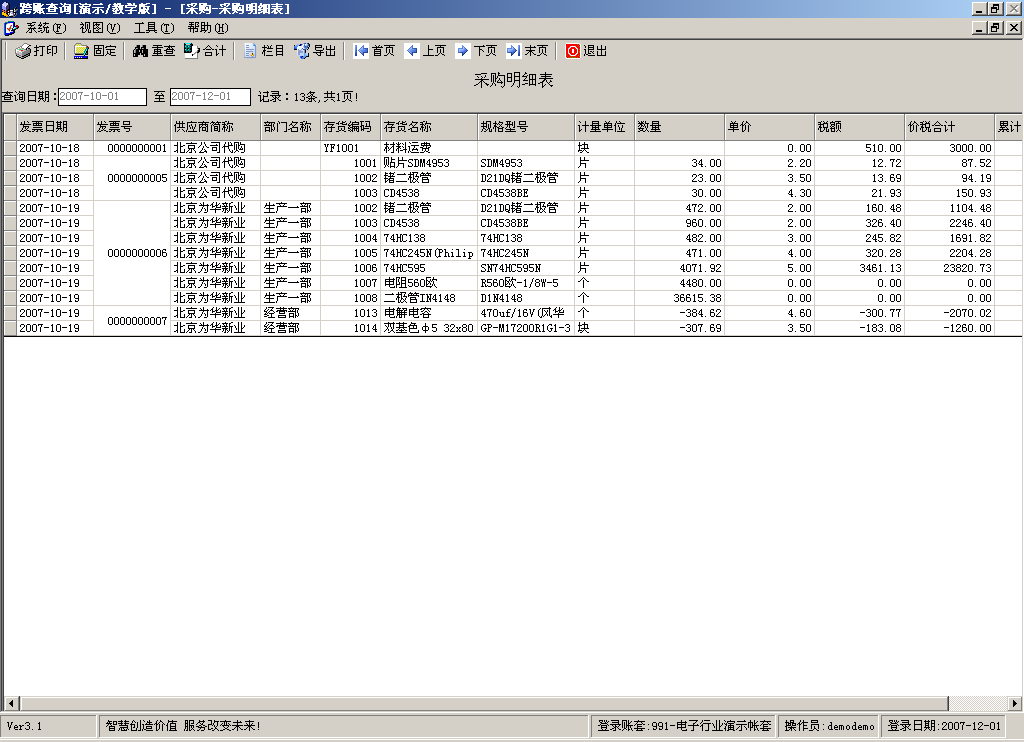Image resolution: width=1024 pixels, height=742 pixels.
Task: Click the red 退出 exit icon
Action: point(573,51)
